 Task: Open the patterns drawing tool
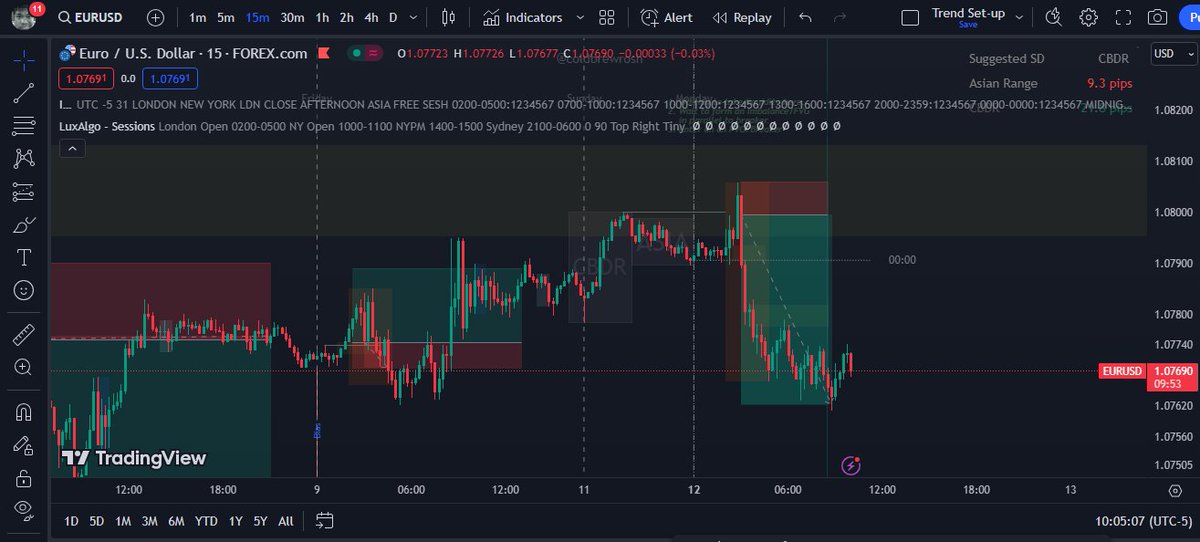24,158
